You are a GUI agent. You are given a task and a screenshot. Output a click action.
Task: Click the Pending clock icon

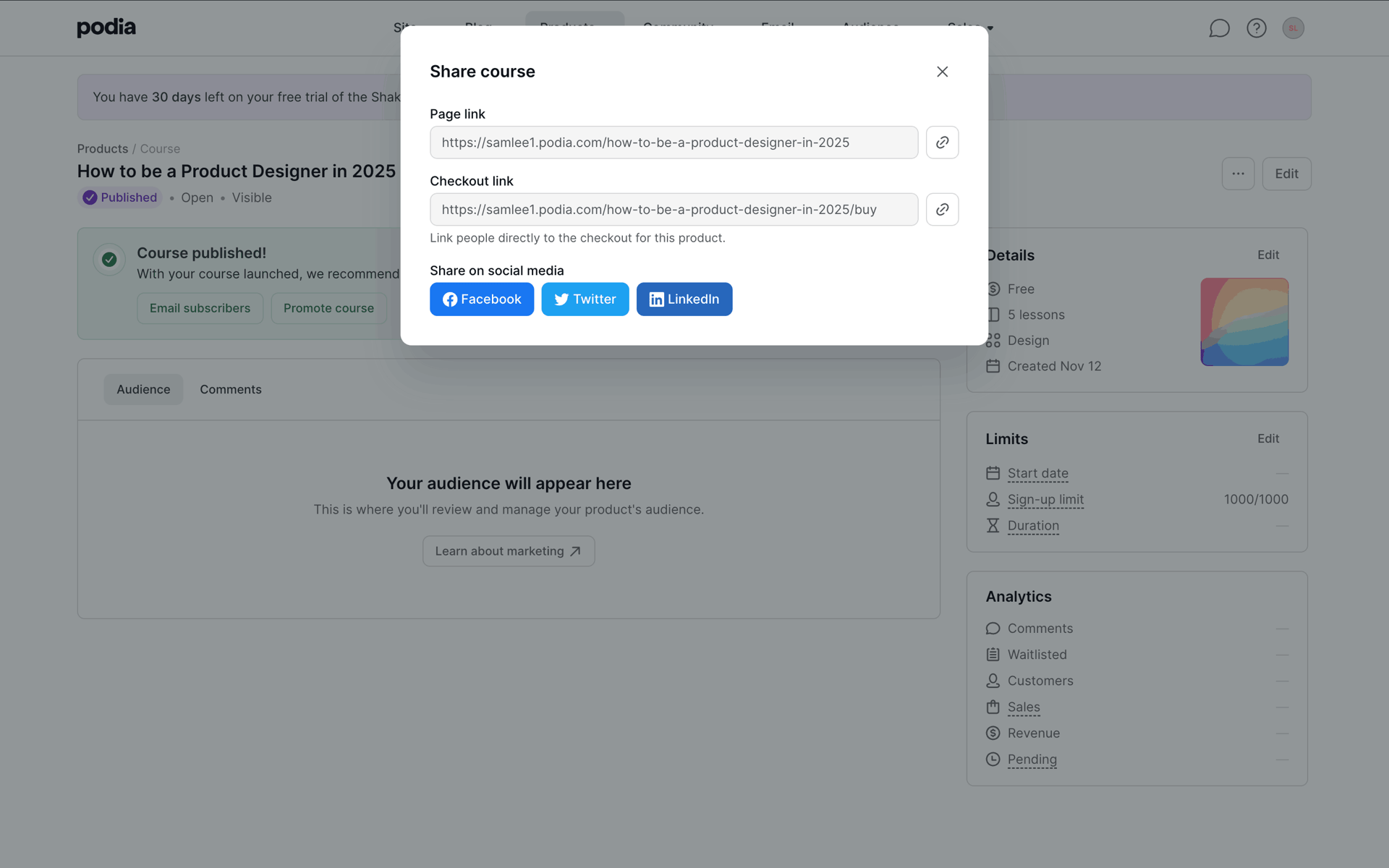click(993, 759)
